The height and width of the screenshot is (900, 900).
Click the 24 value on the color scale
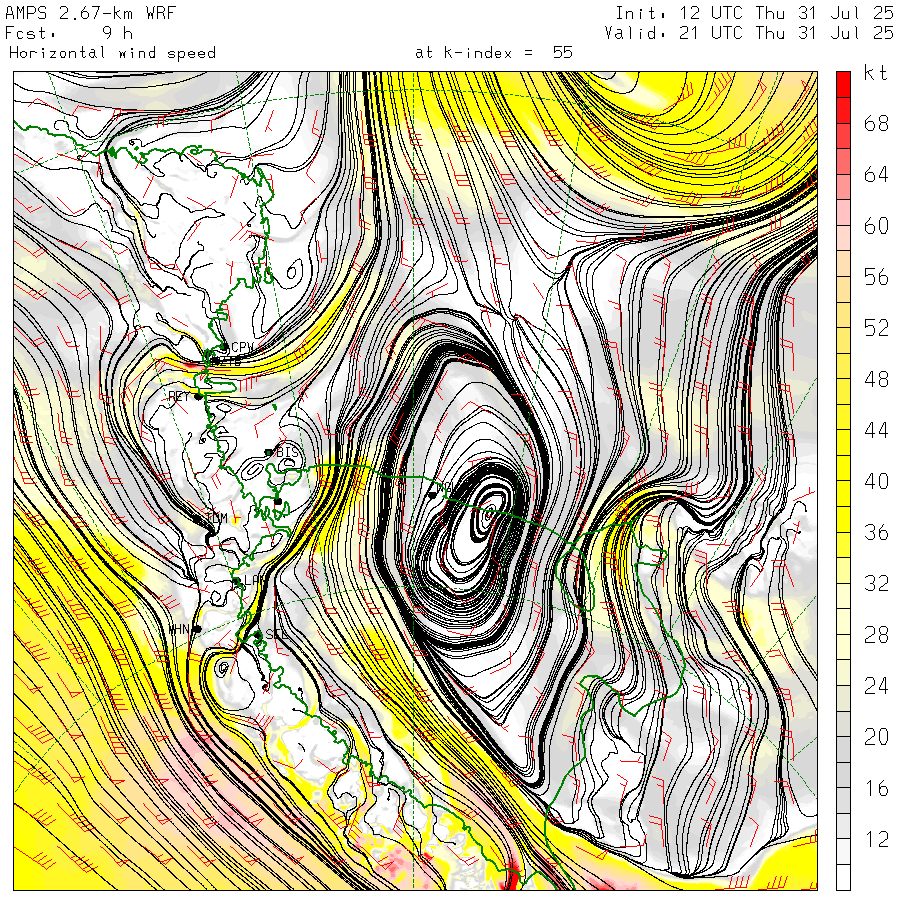click(x=876, y=686)
